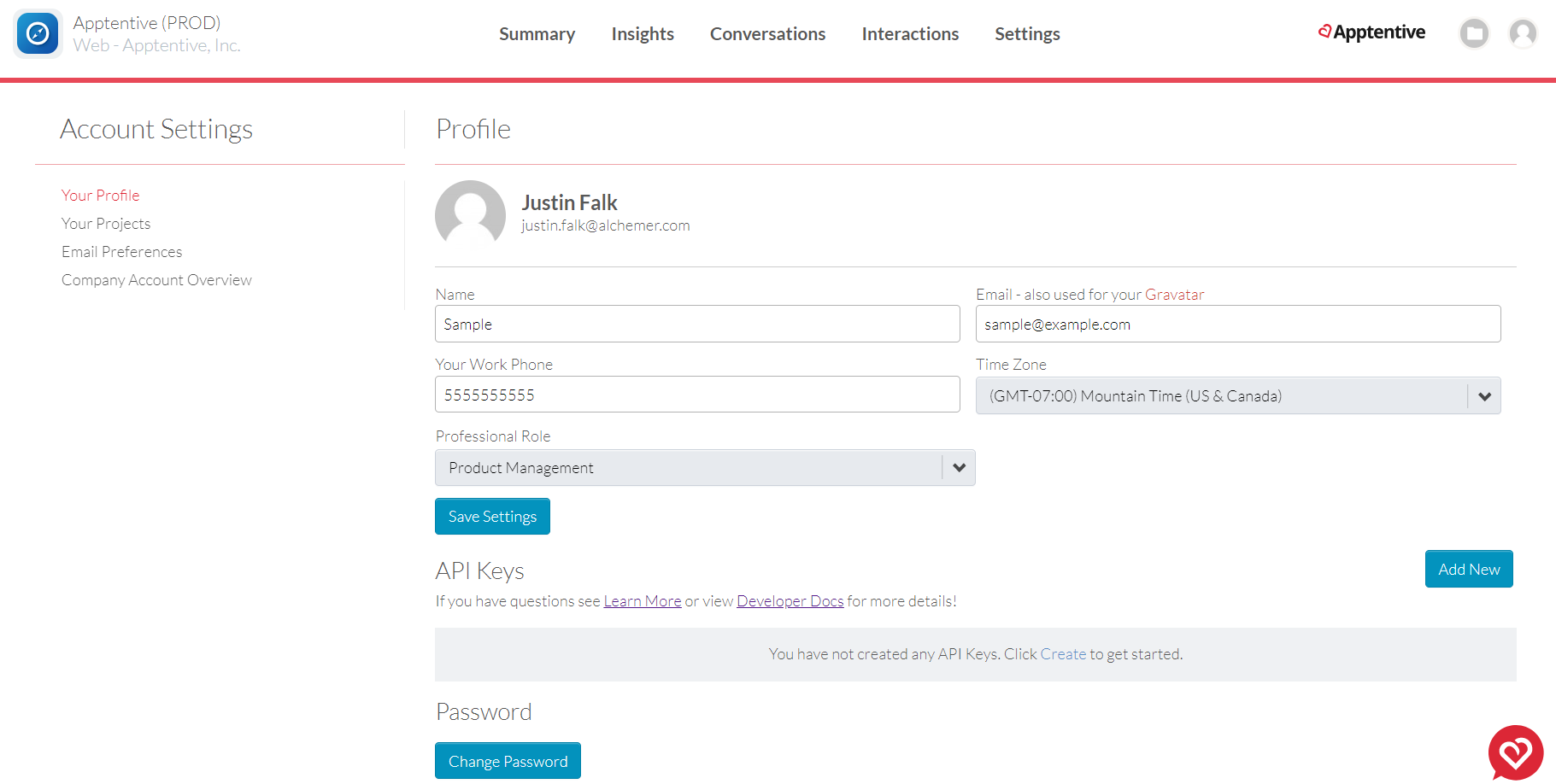The image size is (1556, 784).
Task: Switch to Conversations tab
Action: [767, 34]
